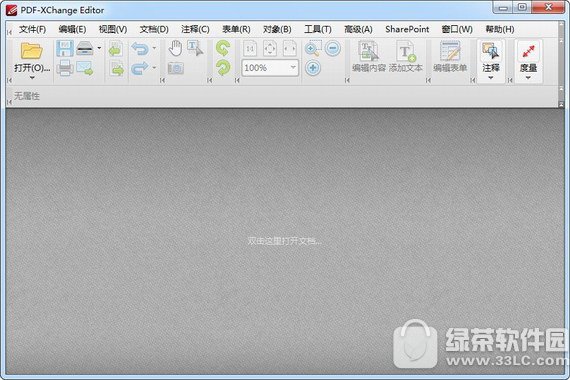This screenshot has width=570, height=380.
Task: Open the 文档(D) menu
Action: click(154, 29)
